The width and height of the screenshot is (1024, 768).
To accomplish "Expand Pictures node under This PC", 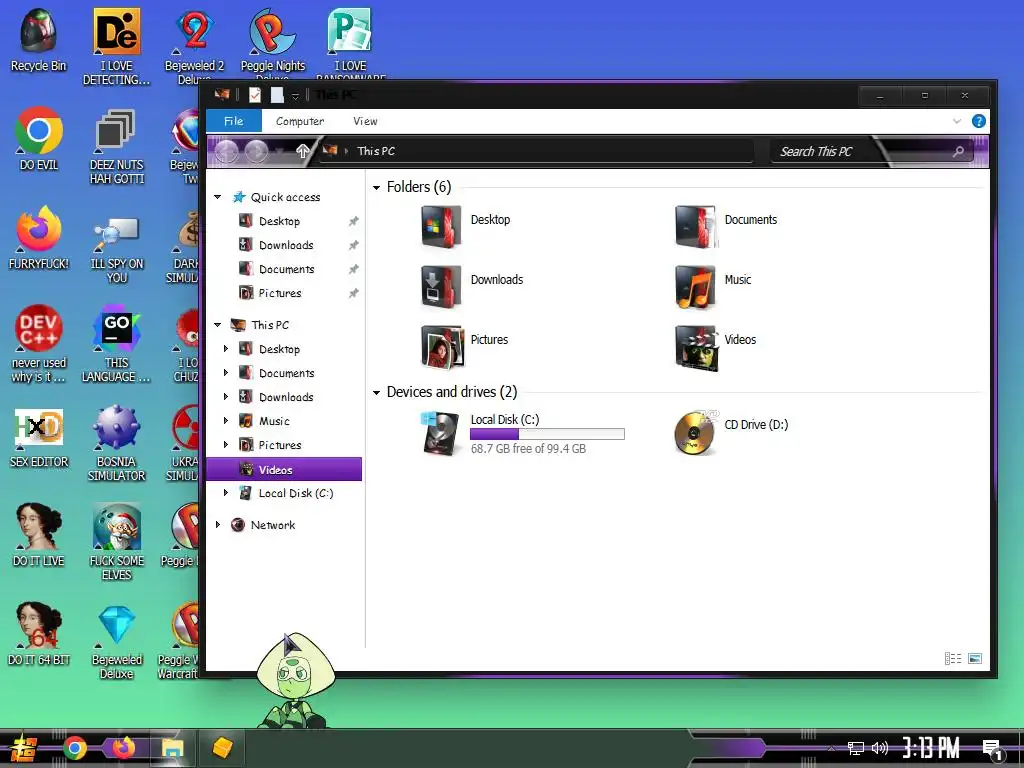I will (226, 445).
